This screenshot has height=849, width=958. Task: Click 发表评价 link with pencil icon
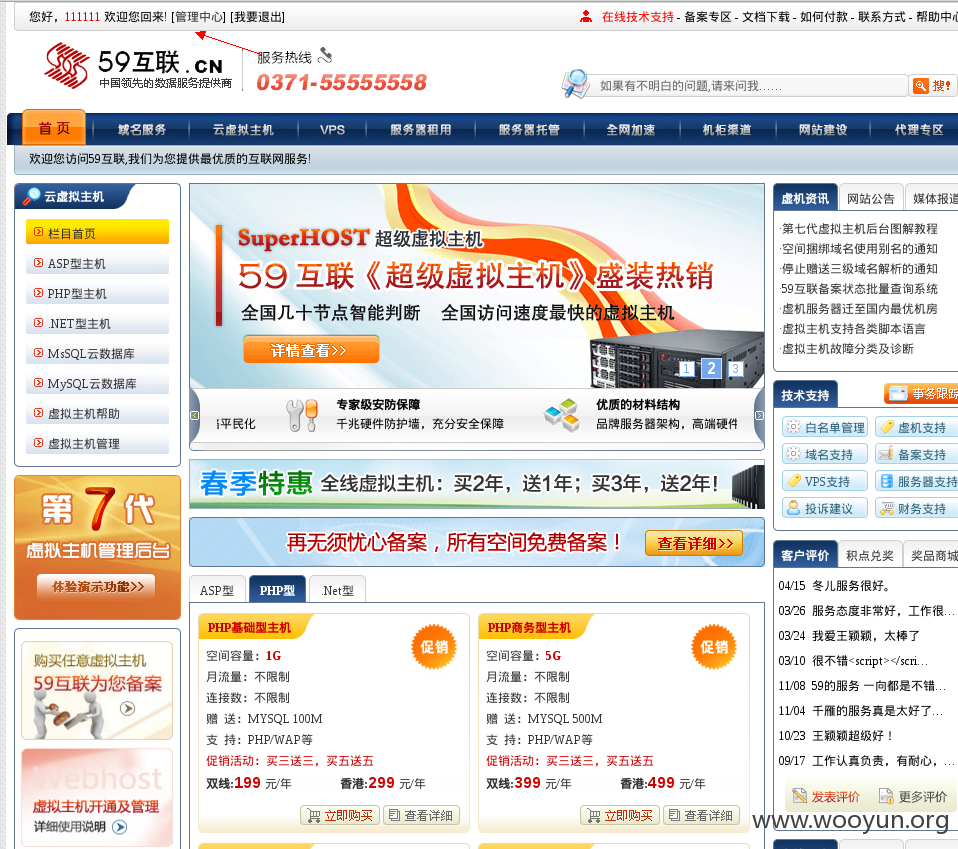point(825,796)
